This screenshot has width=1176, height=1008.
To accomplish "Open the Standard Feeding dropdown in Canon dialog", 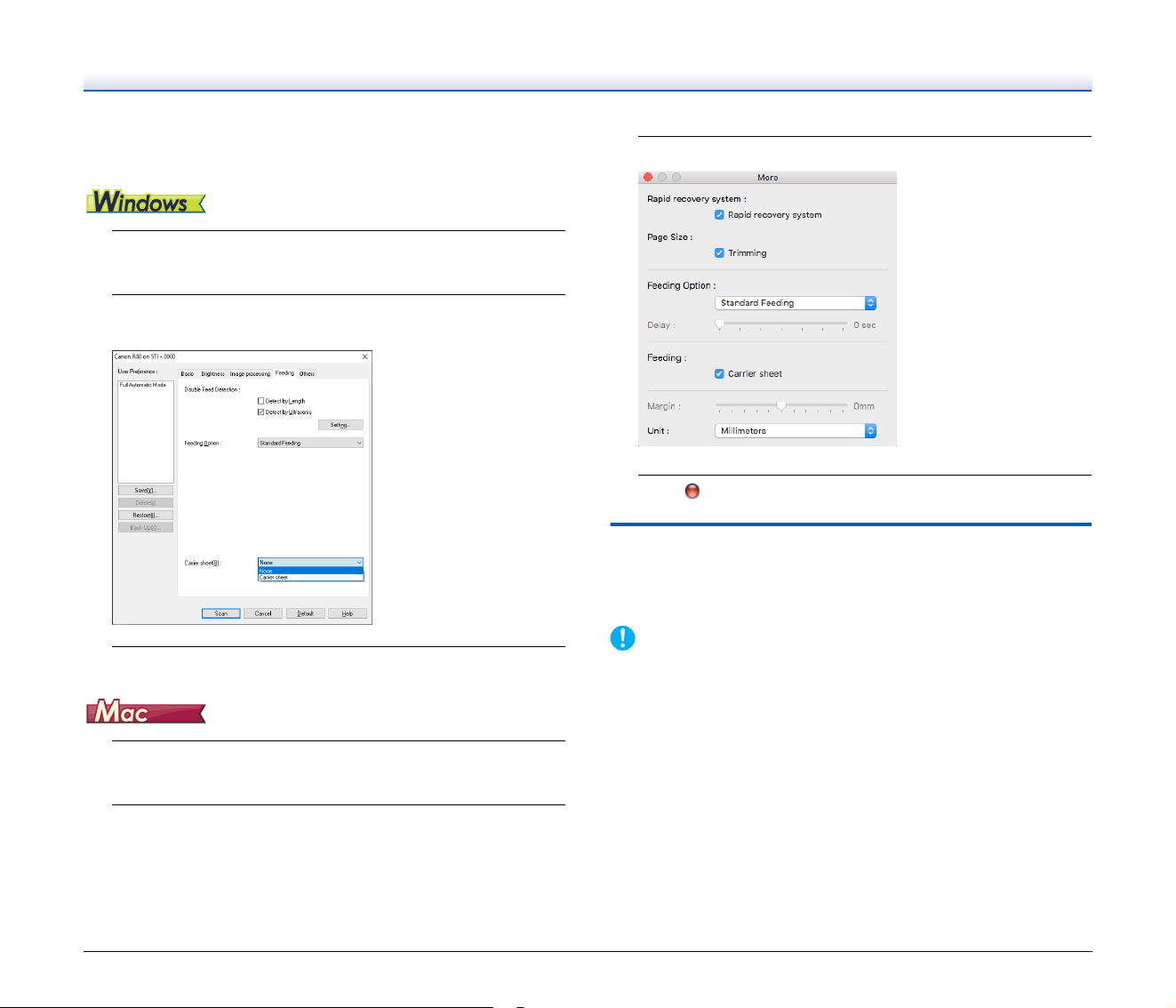I will (310, 443).
